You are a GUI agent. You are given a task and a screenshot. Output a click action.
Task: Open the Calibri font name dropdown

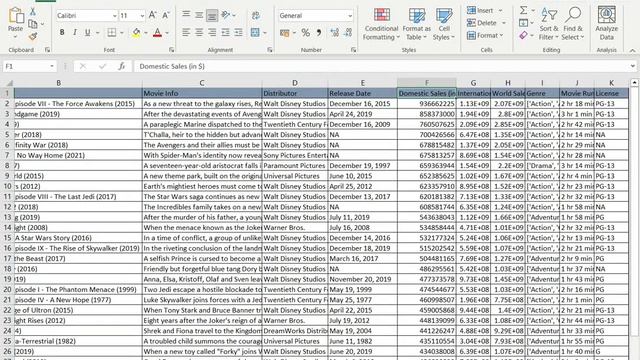coord(115,16)
